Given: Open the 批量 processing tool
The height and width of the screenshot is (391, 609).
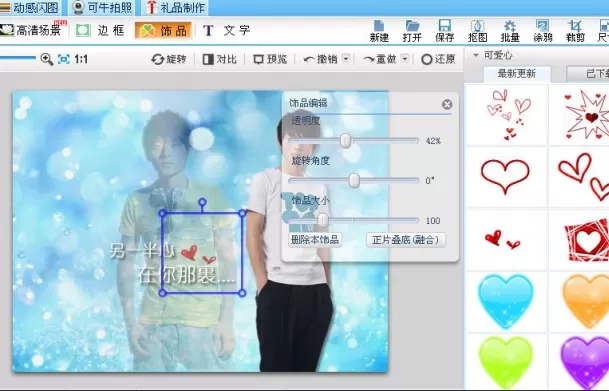Looking at the screenshot, I should [x=510, y=31].
